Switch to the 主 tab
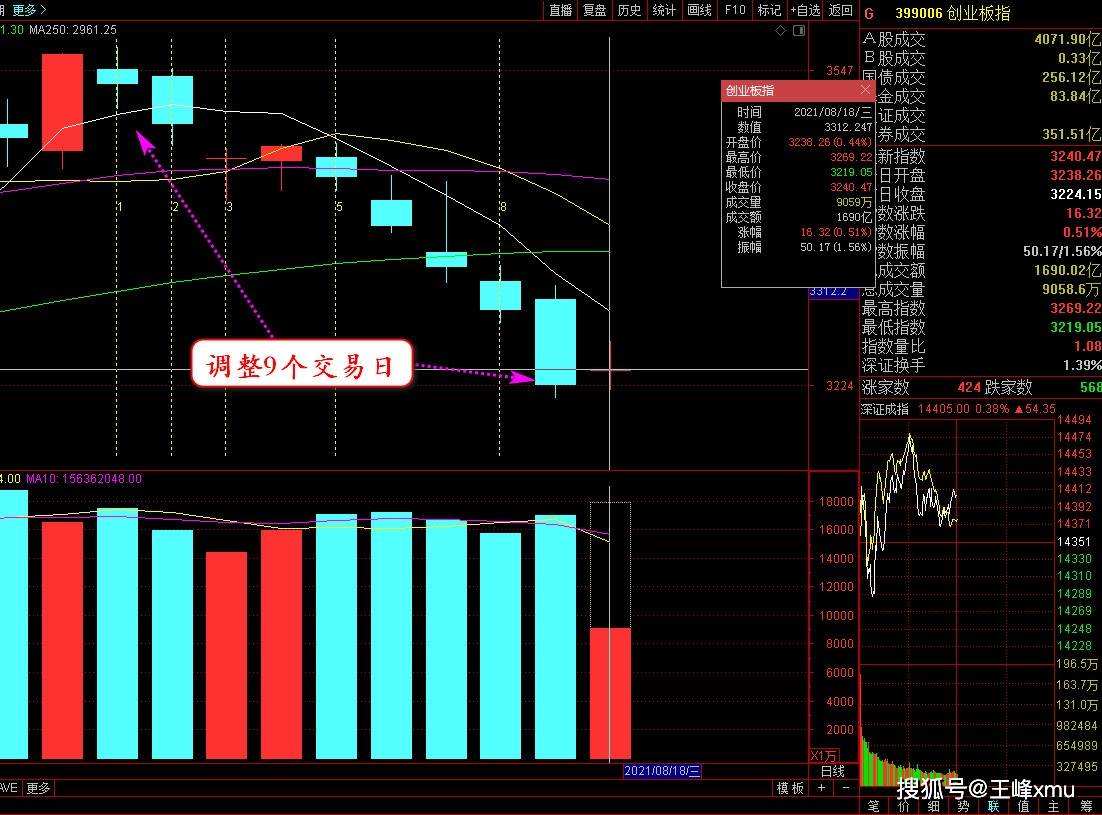1102x815 pixels. (1054, 807)
